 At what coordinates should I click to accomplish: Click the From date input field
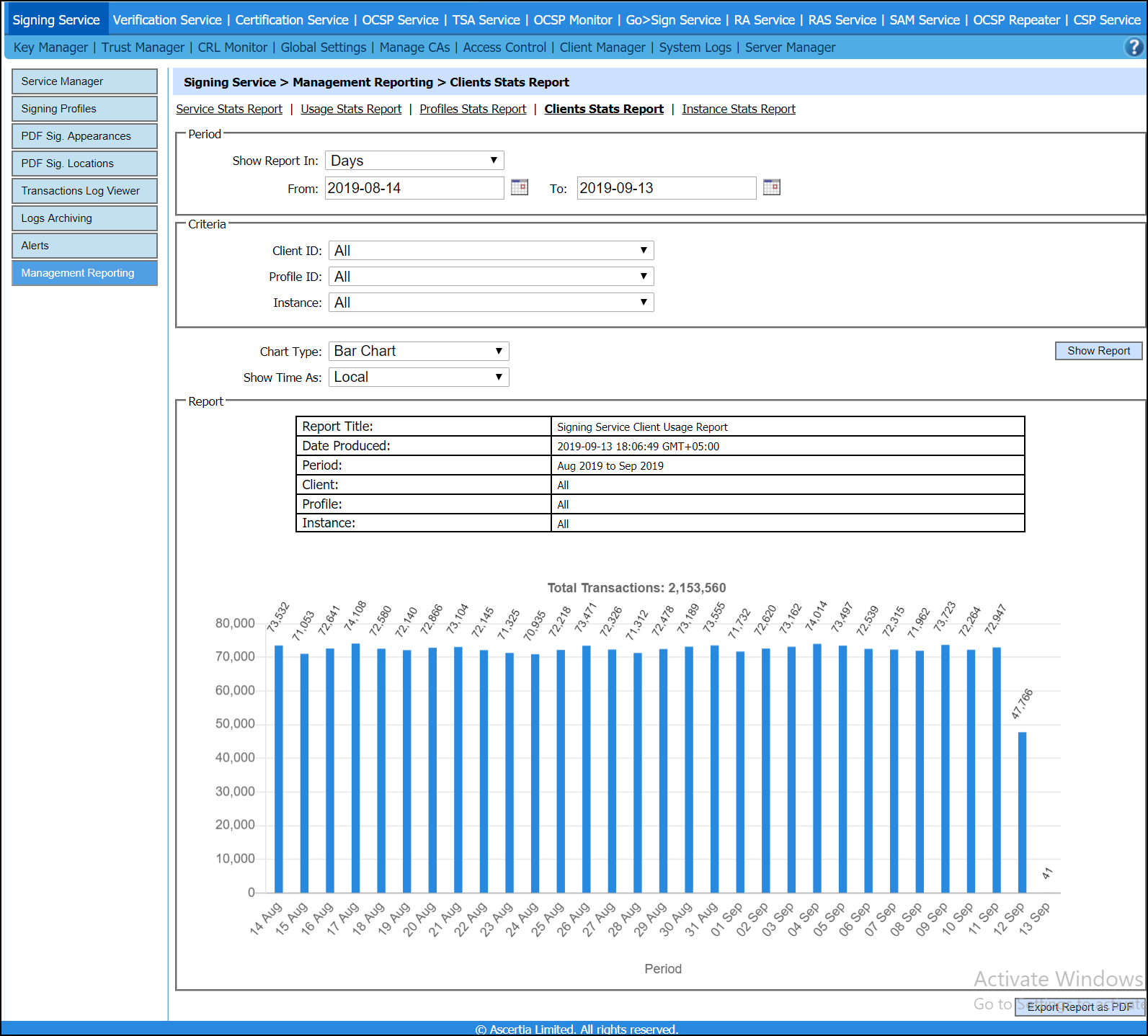coord(414,188)
